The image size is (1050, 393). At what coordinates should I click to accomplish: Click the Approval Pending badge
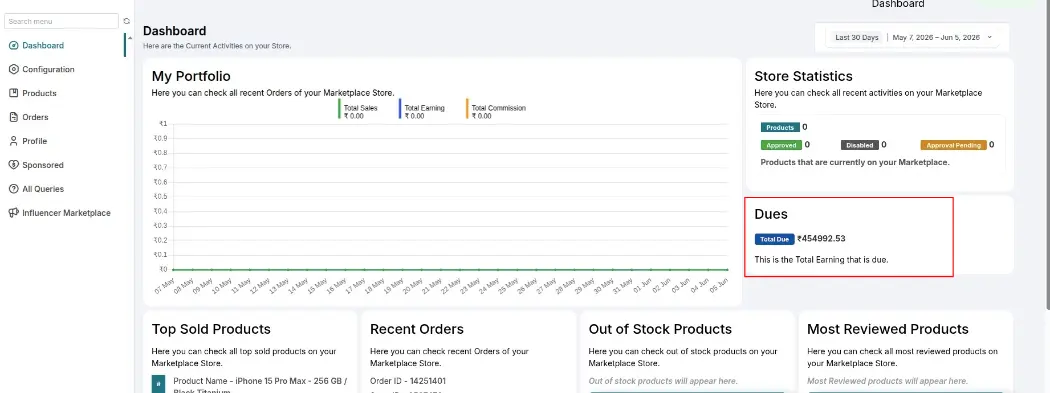[954, 145]
